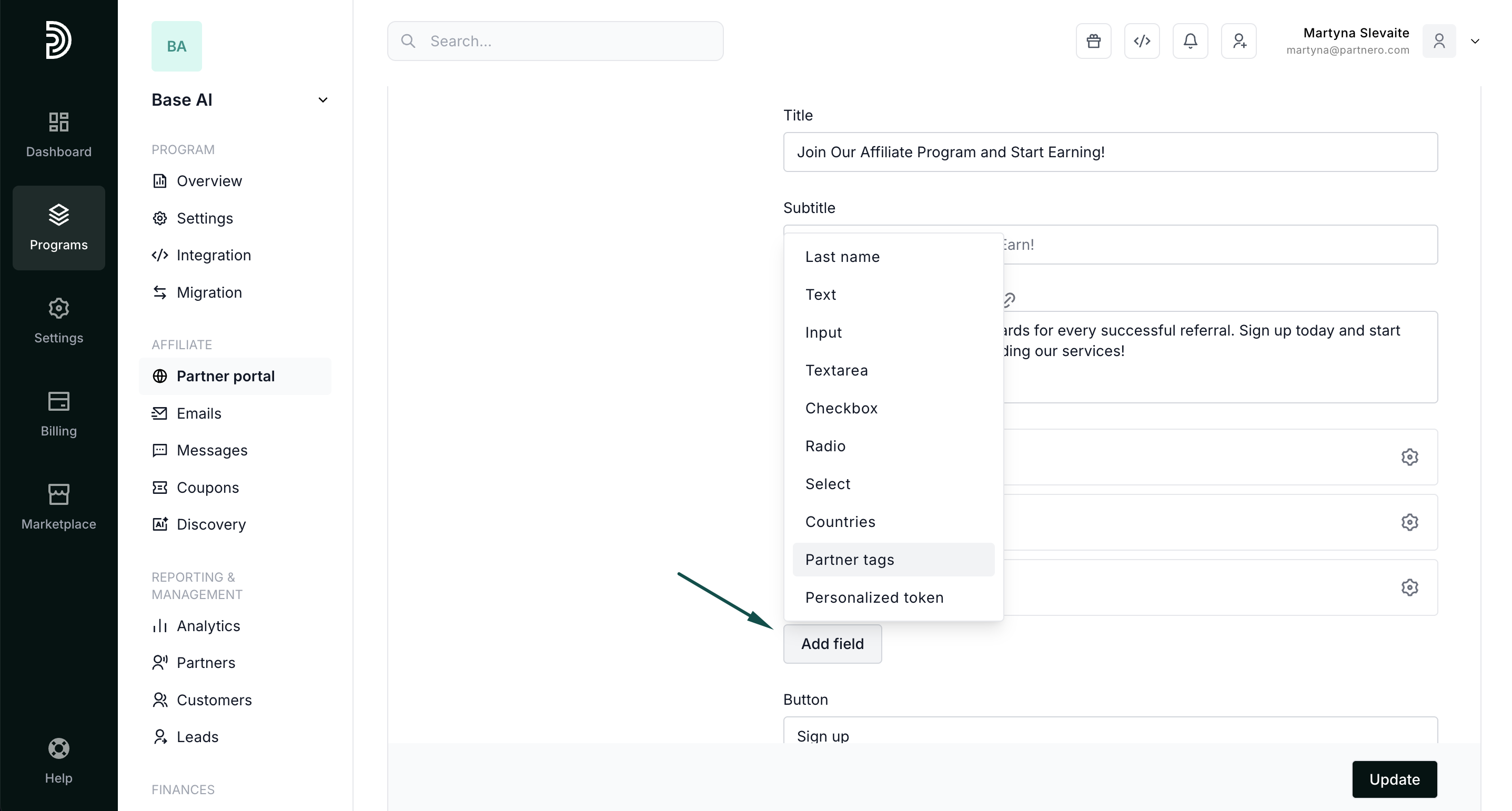Viewport: 1512px width, 811px height.
Task: Choose Checkbox field type from list
Action: (x=841, y=409)
